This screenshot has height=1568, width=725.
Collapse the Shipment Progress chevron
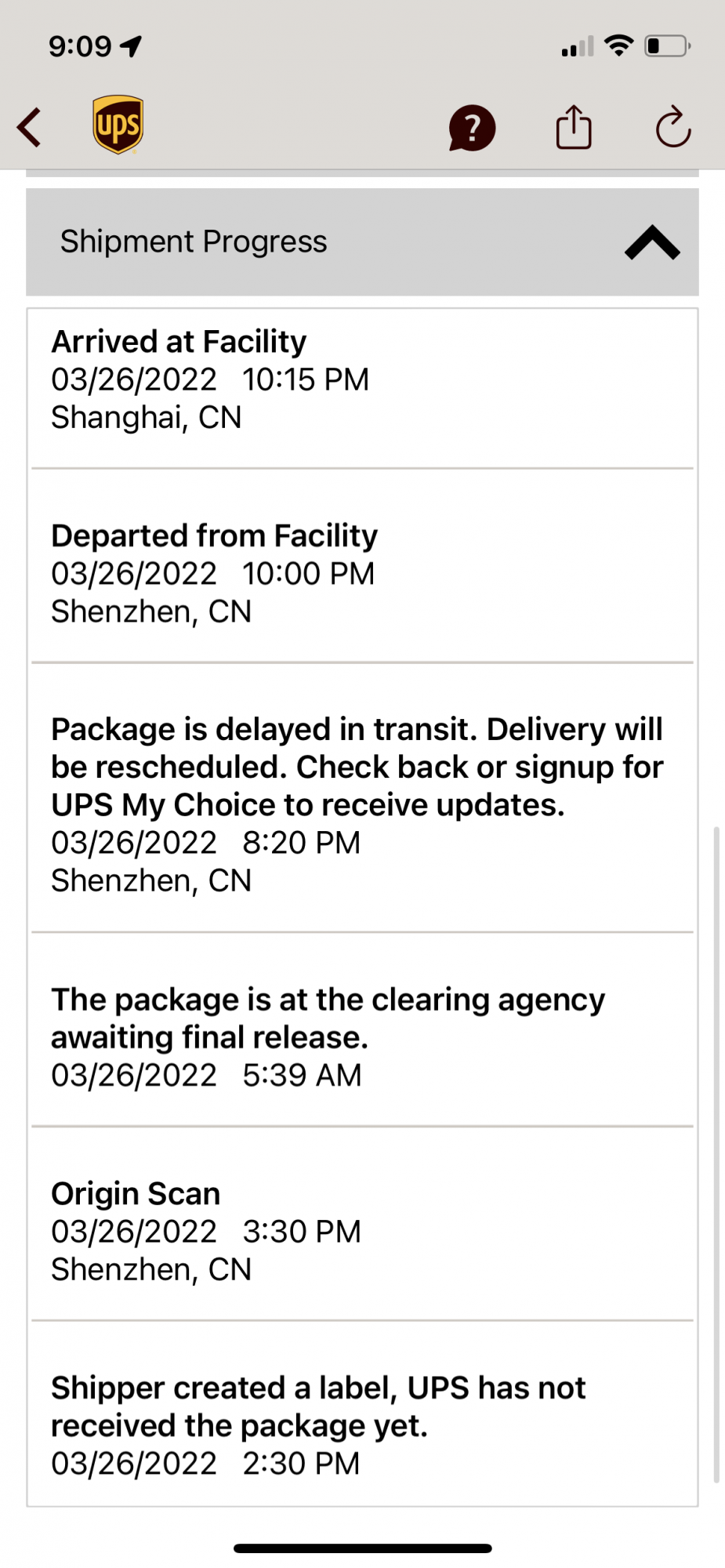tap(652, 242)
